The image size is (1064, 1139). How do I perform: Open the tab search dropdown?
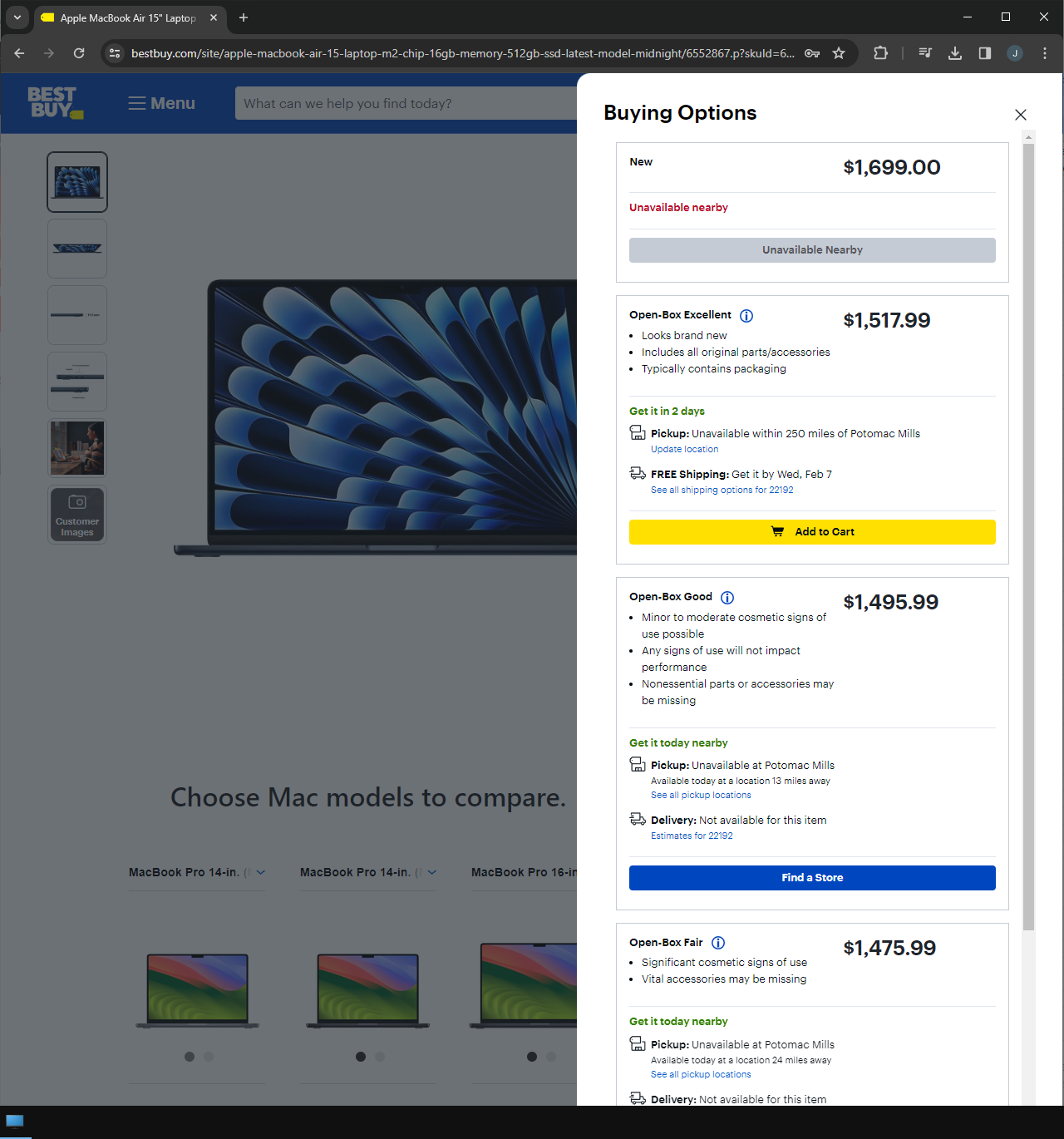point(17,17)
